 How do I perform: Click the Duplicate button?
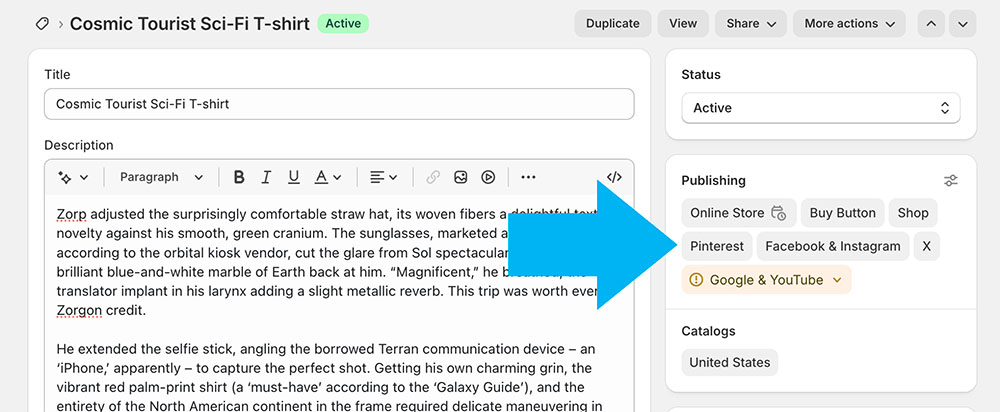(x=613, y=24)
